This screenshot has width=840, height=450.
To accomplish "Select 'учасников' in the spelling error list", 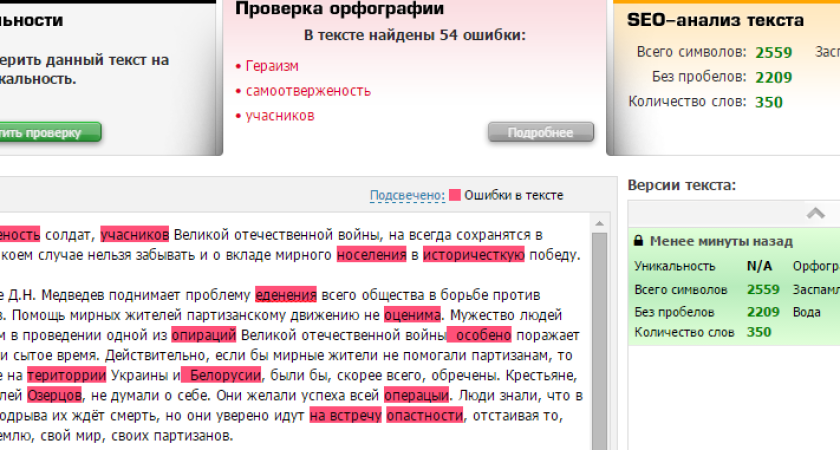I will 280,116.
